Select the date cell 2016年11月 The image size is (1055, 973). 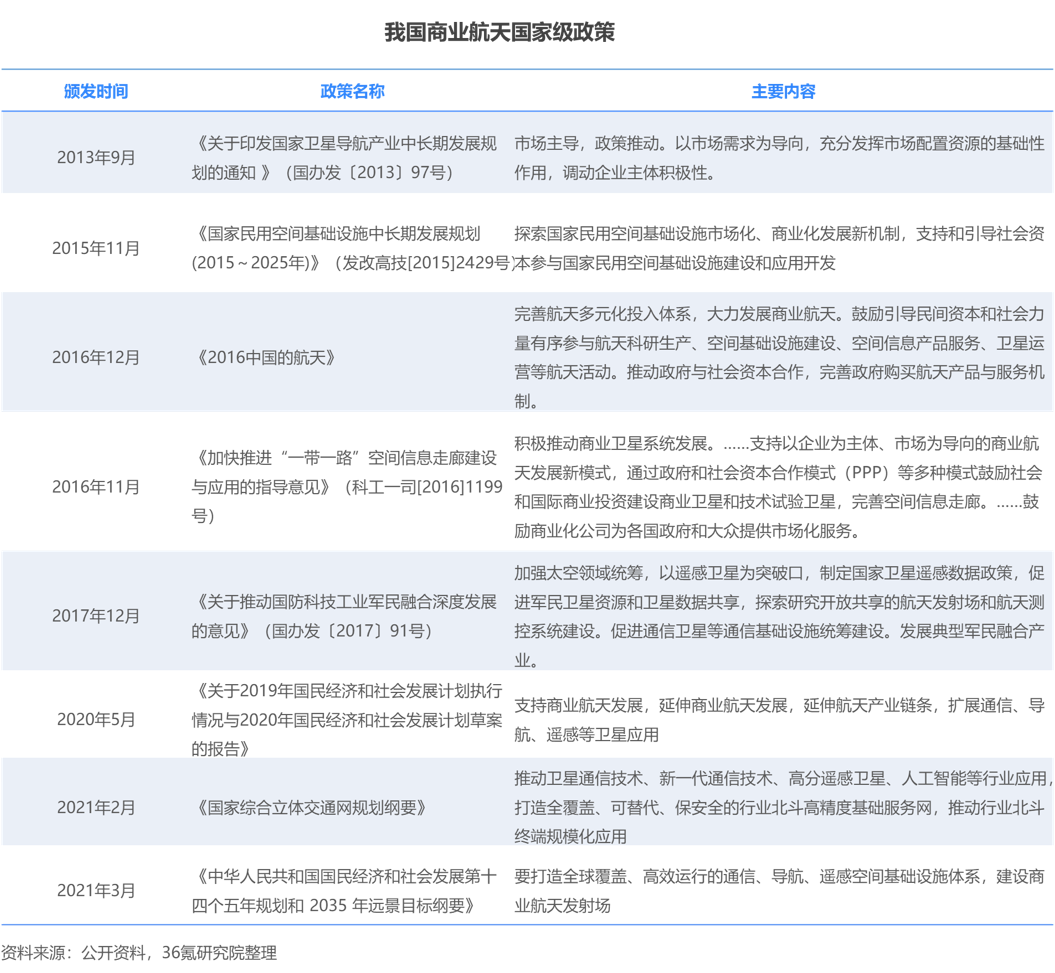point(96,486)
